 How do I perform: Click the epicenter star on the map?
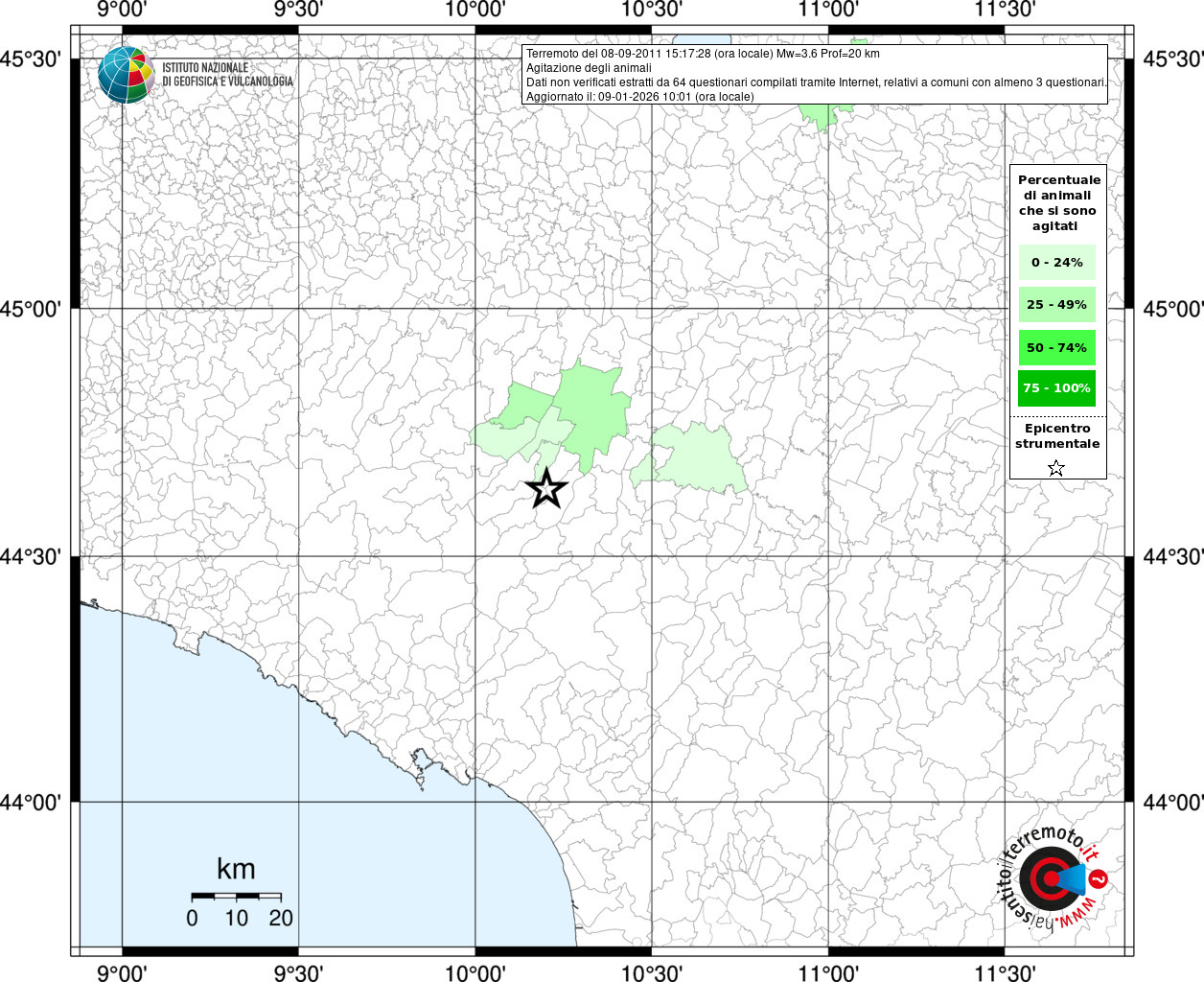(546, 488)
